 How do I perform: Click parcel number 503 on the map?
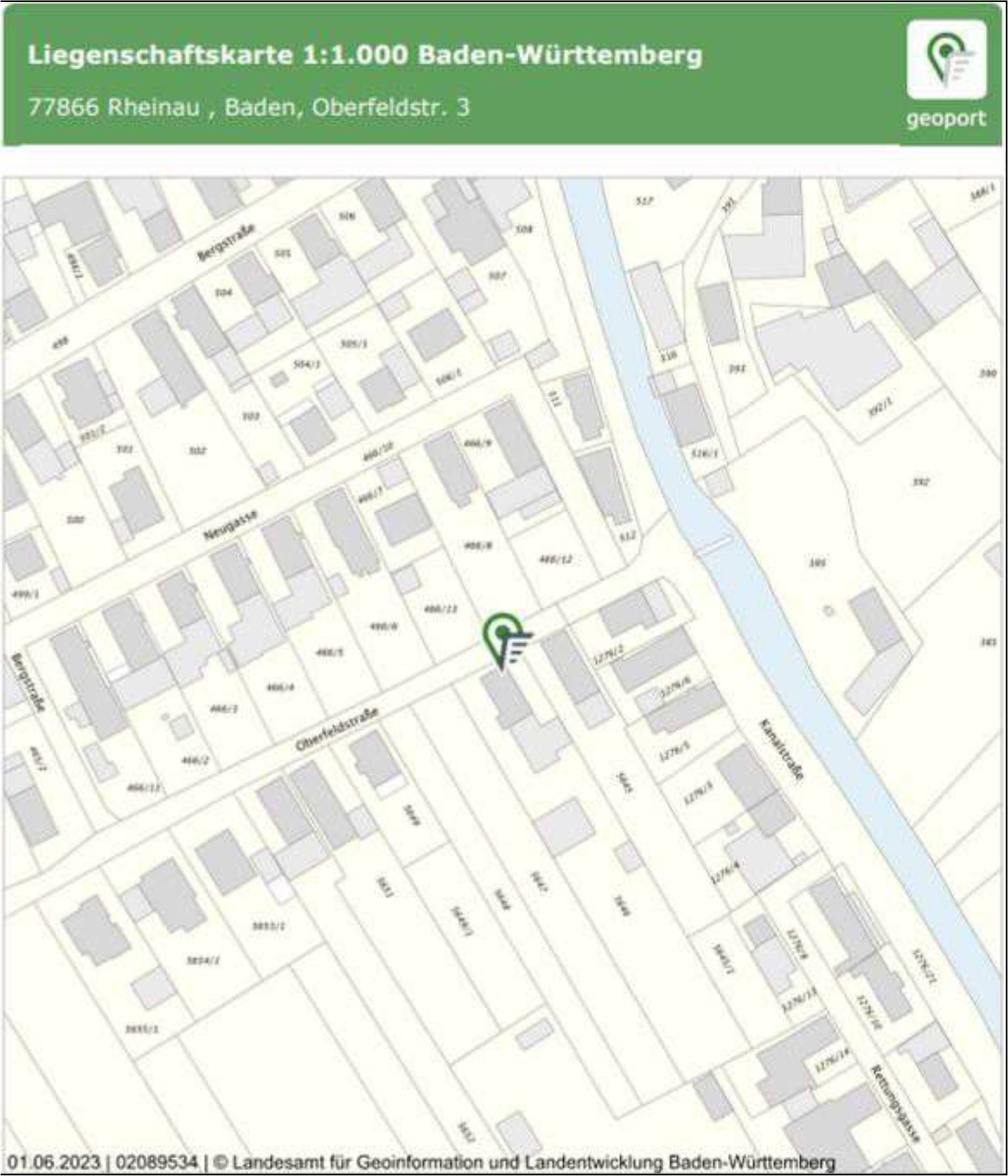[251, 416]
